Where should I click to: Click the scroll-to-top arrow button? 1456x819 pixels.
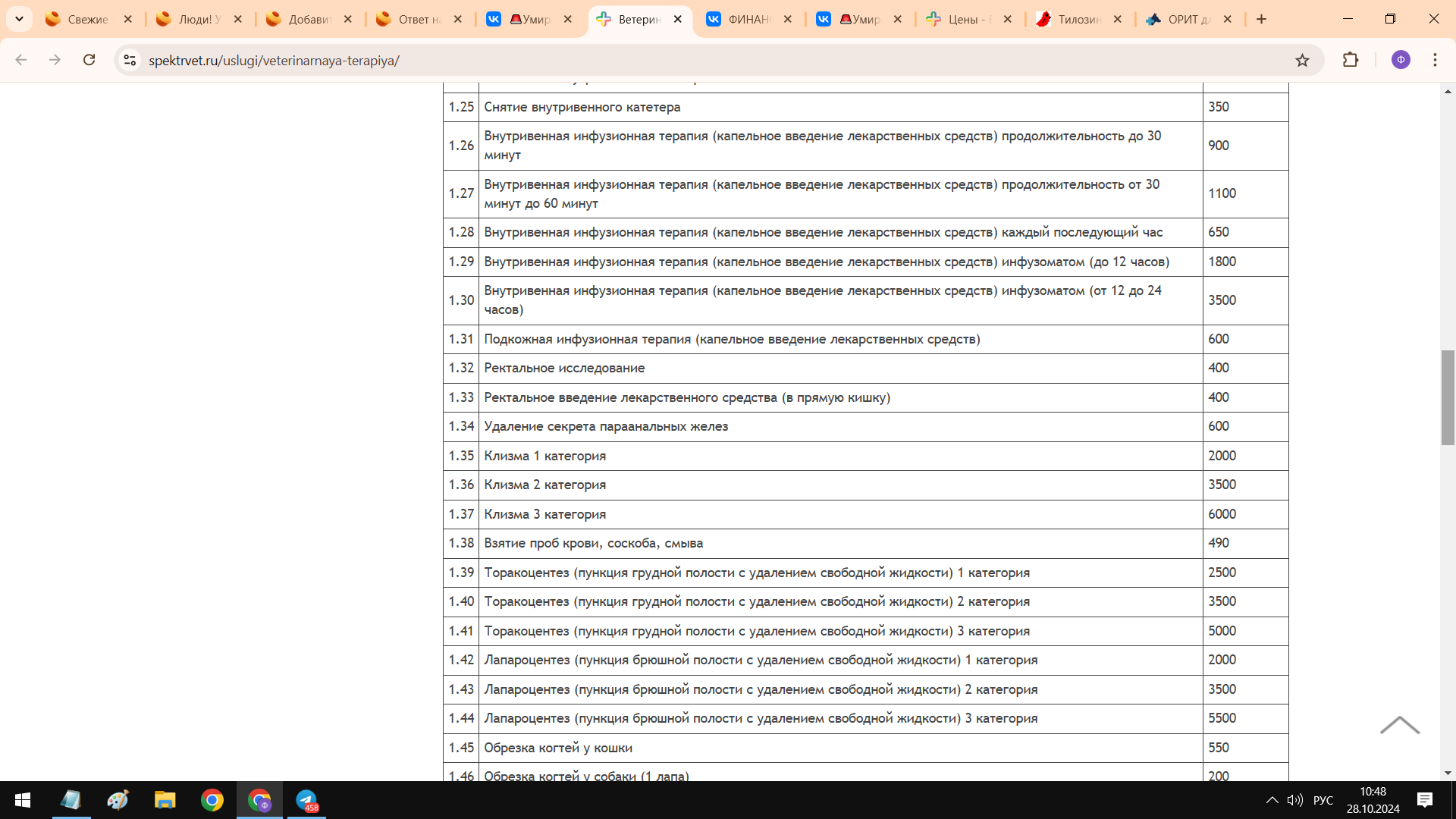point(1400,725)
